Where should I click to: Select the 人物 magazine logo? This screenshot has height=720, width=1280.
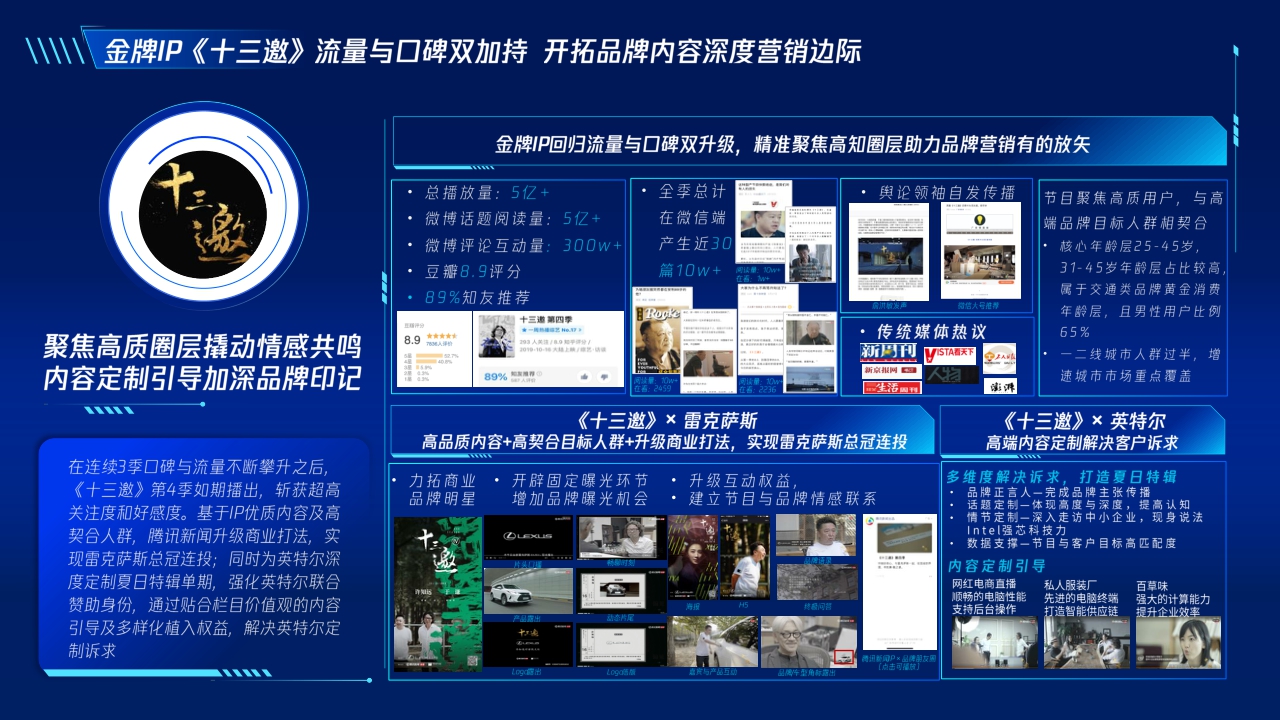952,375
